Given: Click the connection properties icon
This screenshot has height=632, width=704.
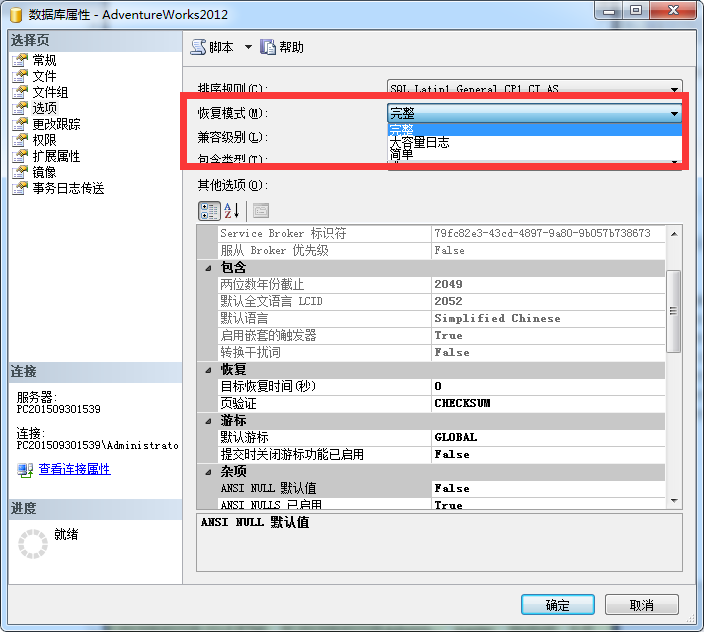Looking at the screenshot, I should click(x=25, y=469).
